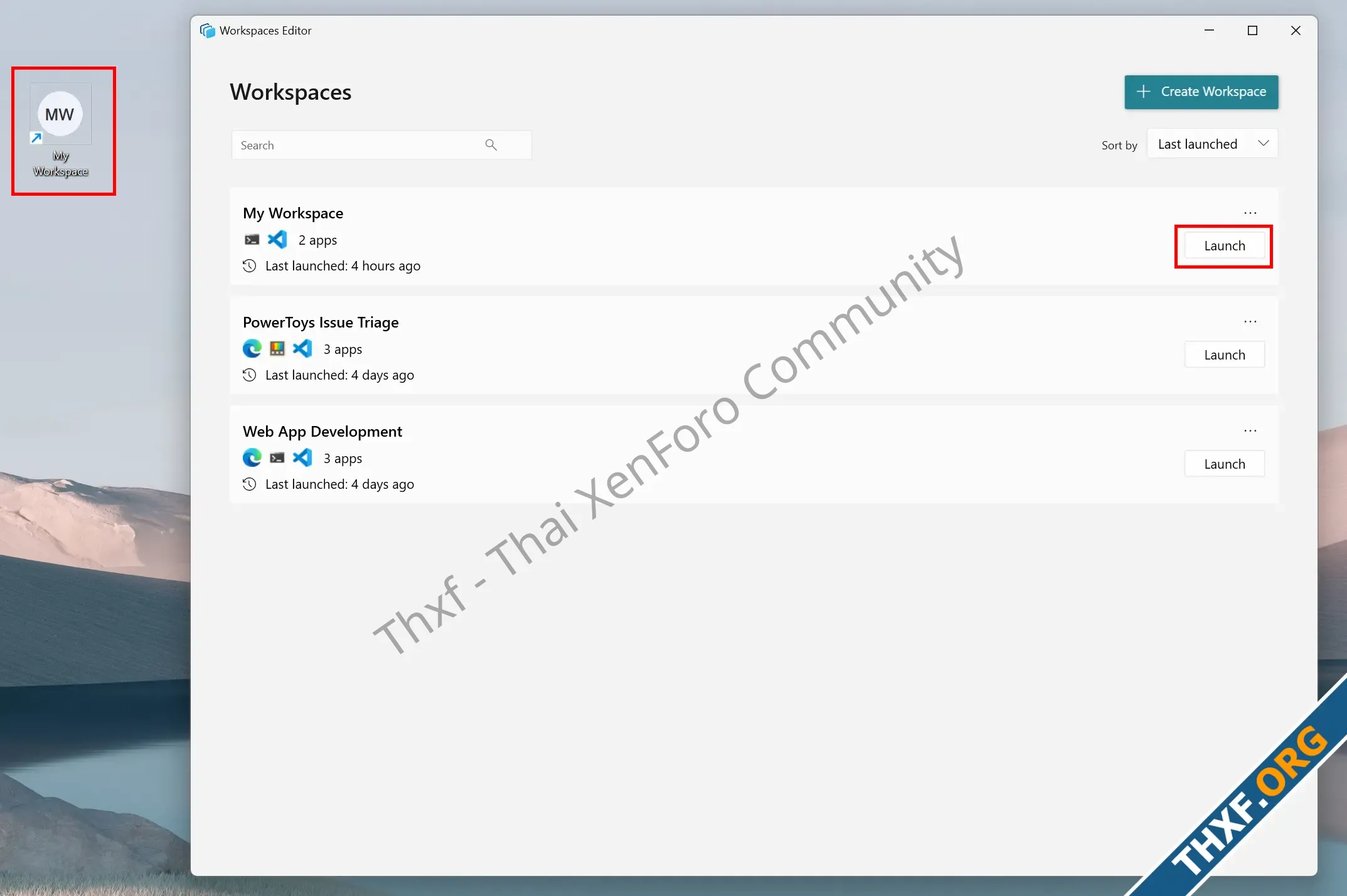Select the Web App Development title

[x=322, y=432]
